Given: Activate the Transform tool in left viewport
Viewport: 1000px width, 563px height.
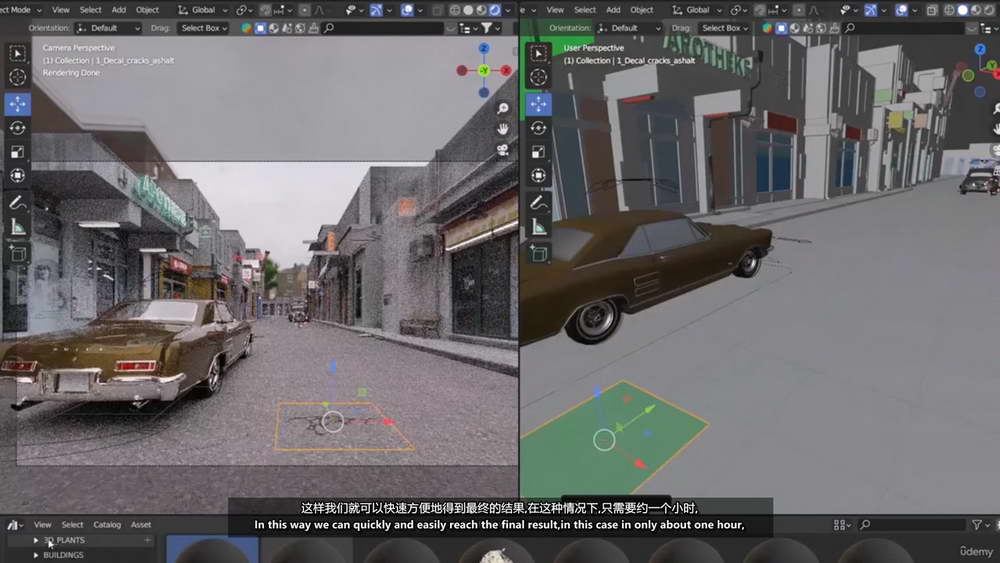Looking at the screenshot, I should click(17, 175).
